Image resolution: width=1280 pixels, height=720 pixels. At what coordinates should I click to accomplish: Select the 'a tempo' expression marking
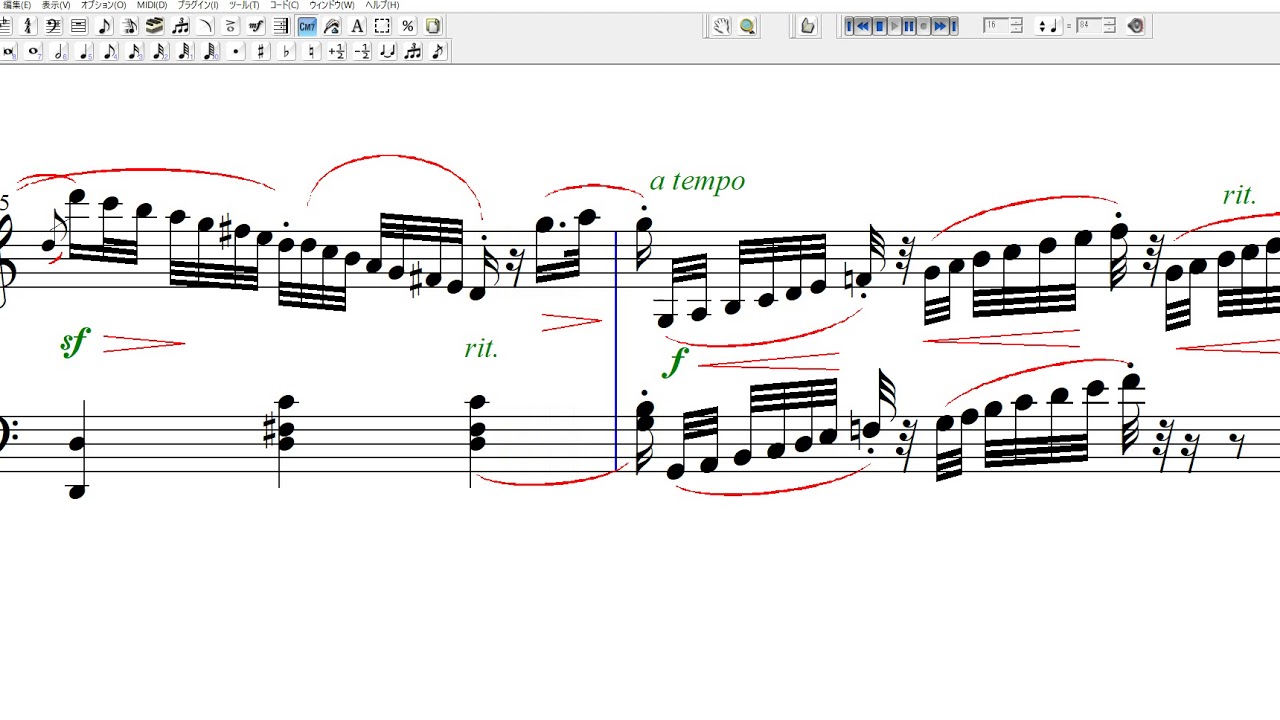pyautogui.click(x=697, y=181)
